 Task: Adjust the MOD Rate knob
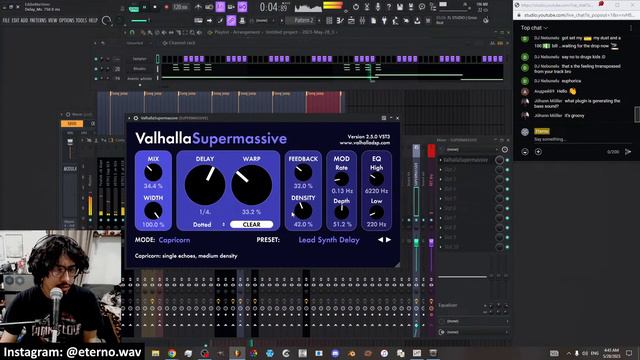[x=341, y=179]
